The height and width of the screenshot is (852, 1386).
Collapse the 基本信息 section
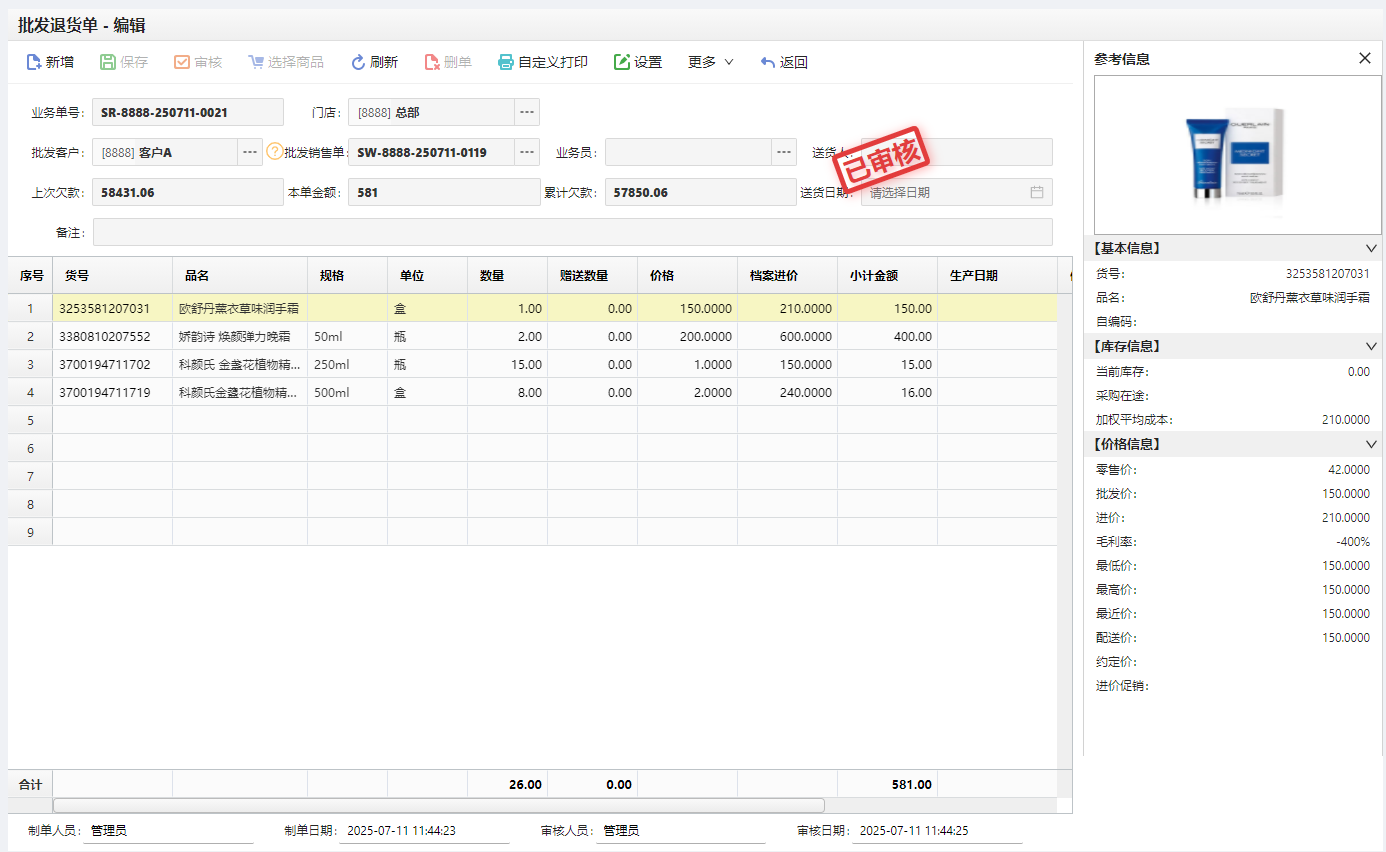point(1371,248)
